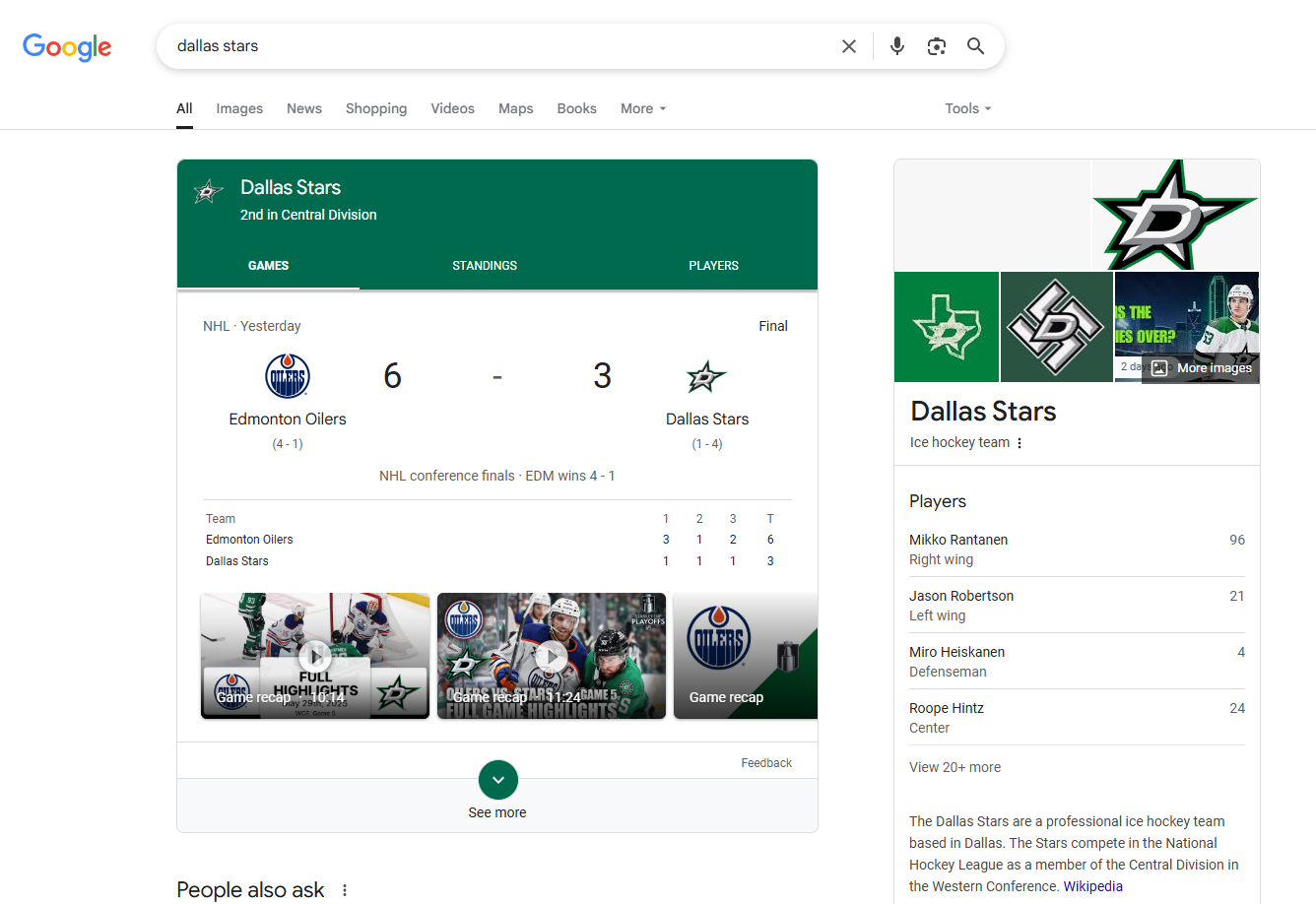Click View 20+ more players

click(x=954, y=767)
